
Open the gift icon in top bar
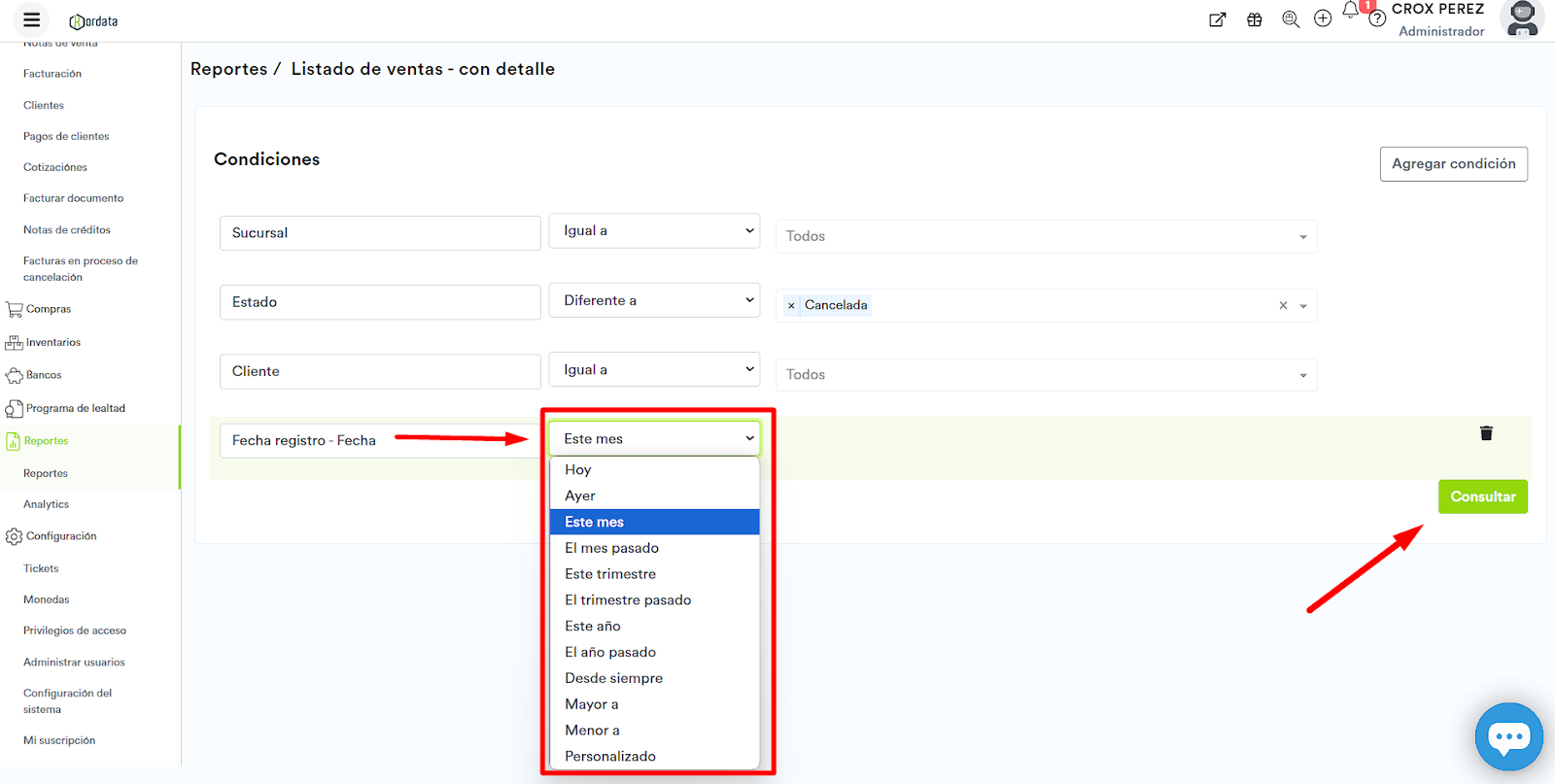coord(1255,19)
